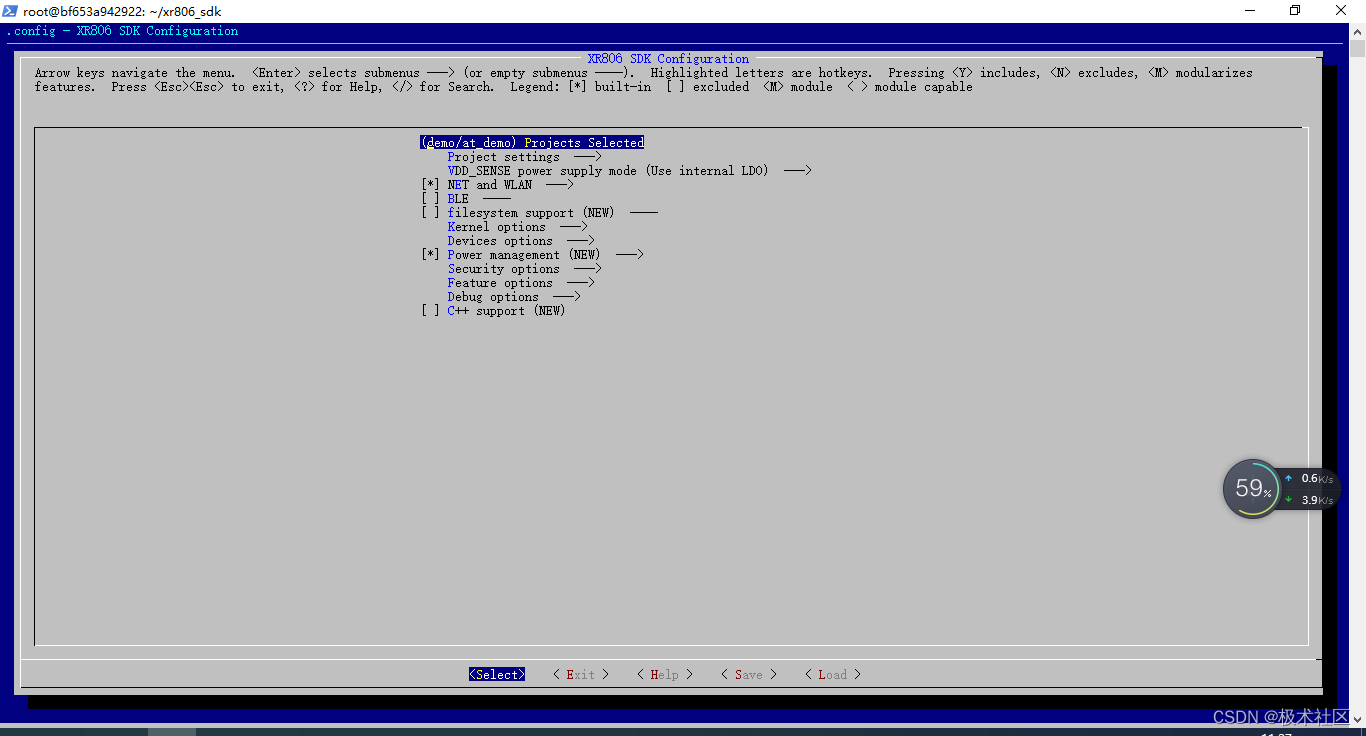Screen dimensions: 1366x736
Task: Open Devices options submenu
Action: click(521, 241)
